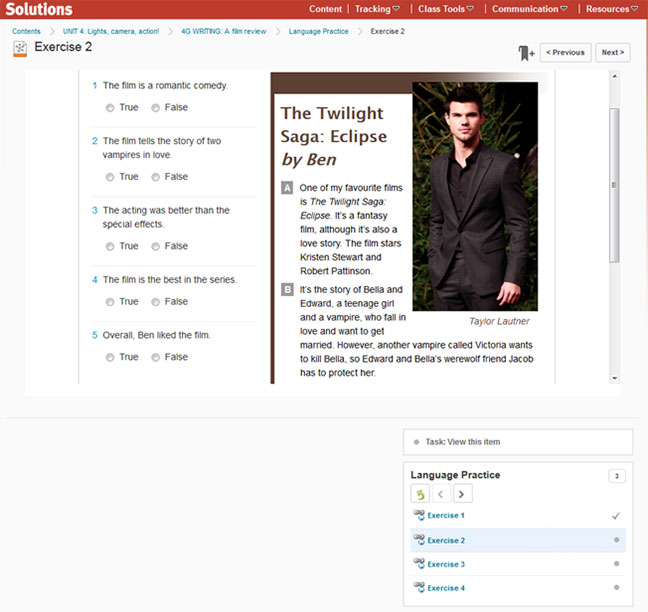Click the Exercise 2 row icon
This screenshot has height=612, width=648.
click(419, 539)
